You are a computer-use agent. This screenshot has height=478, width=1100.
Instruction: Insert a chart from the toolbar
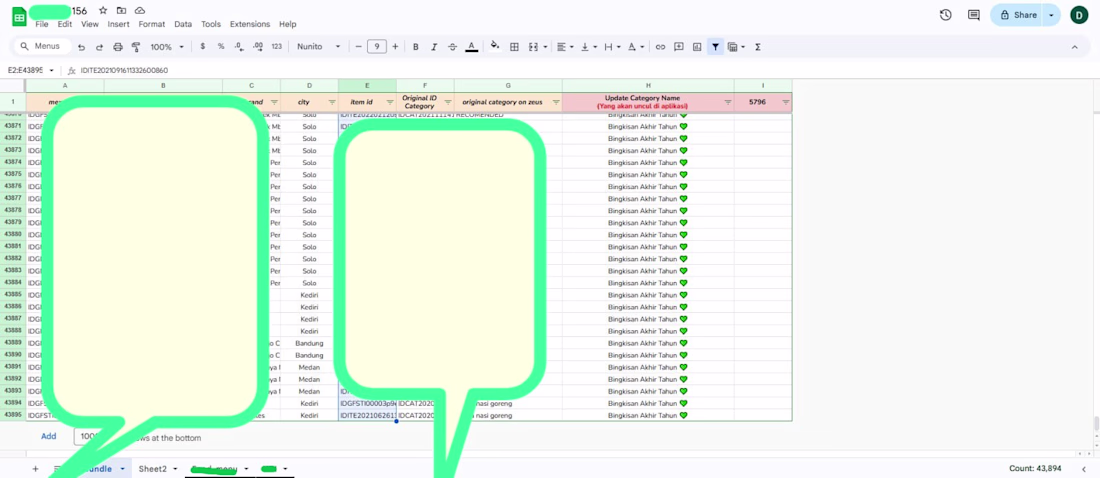(697, 47)
